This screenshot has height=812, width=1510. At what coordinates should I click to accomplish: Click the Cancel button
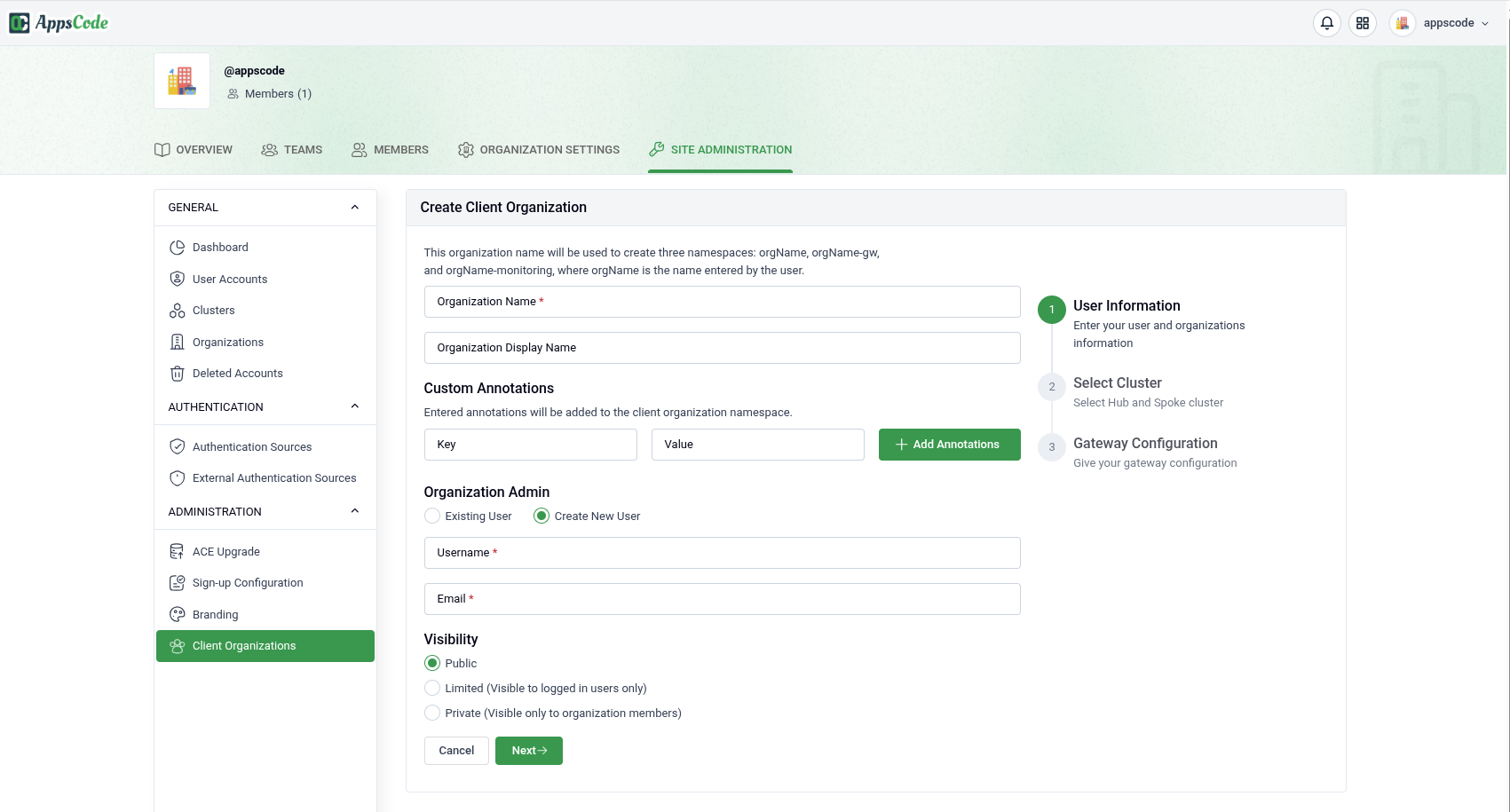[456, 751]
